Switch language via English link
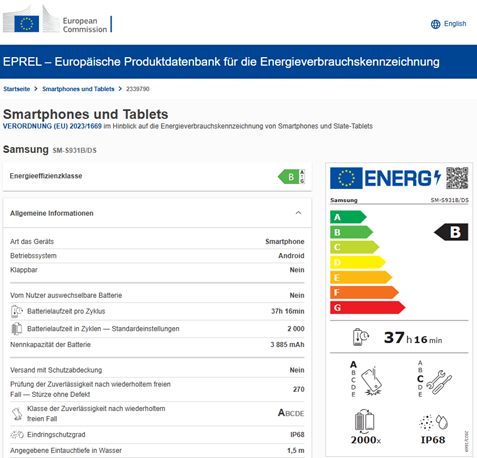Viewport: 477px width, 458px height. tap(455, 24)
